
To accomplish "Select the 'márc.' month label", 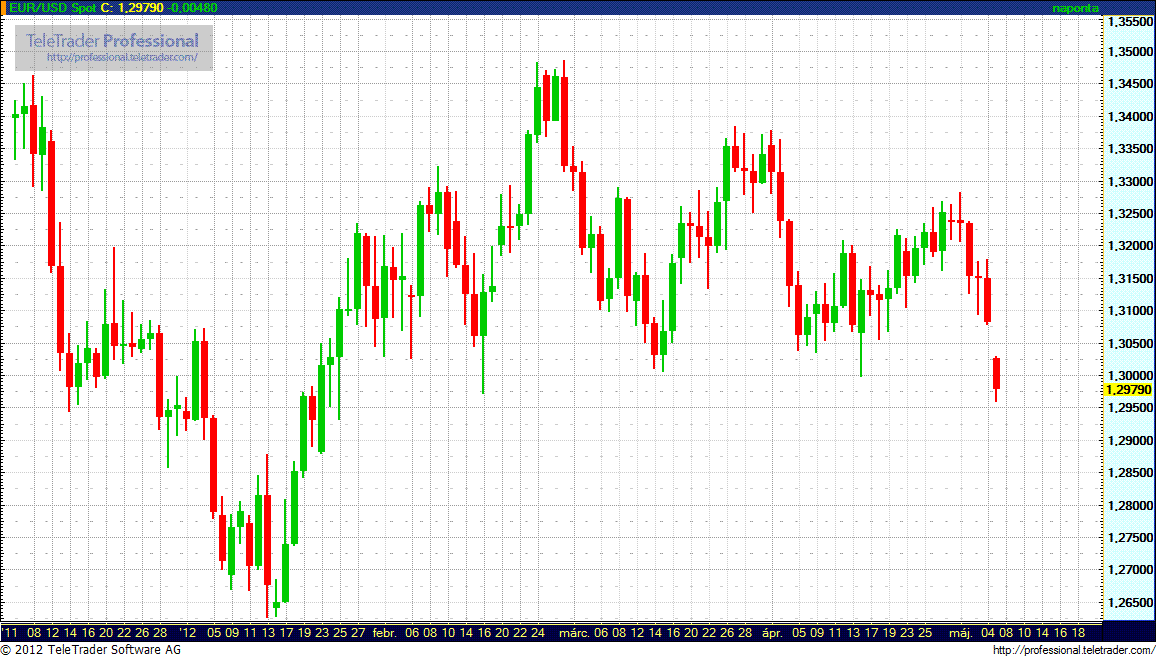I will click(x=574, y=632).
